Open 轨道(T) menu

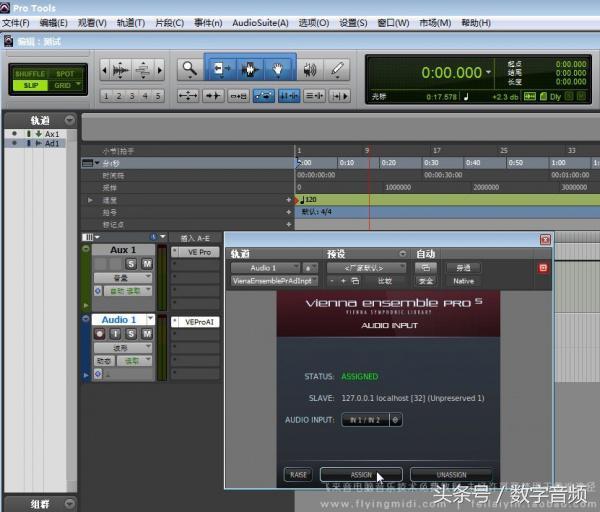pos(131,23)
